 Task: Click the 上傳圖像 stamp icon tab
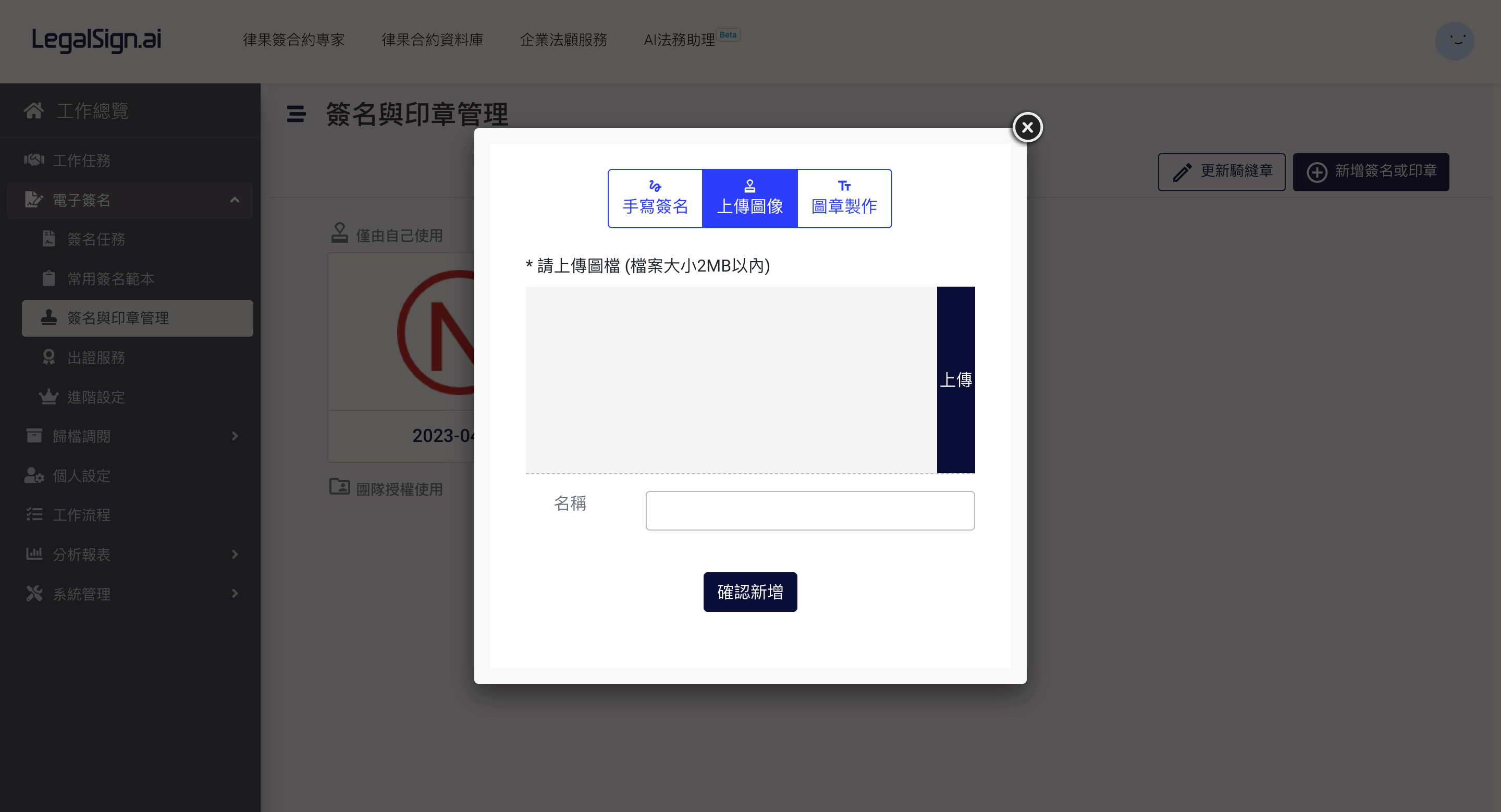coord(750,187)
